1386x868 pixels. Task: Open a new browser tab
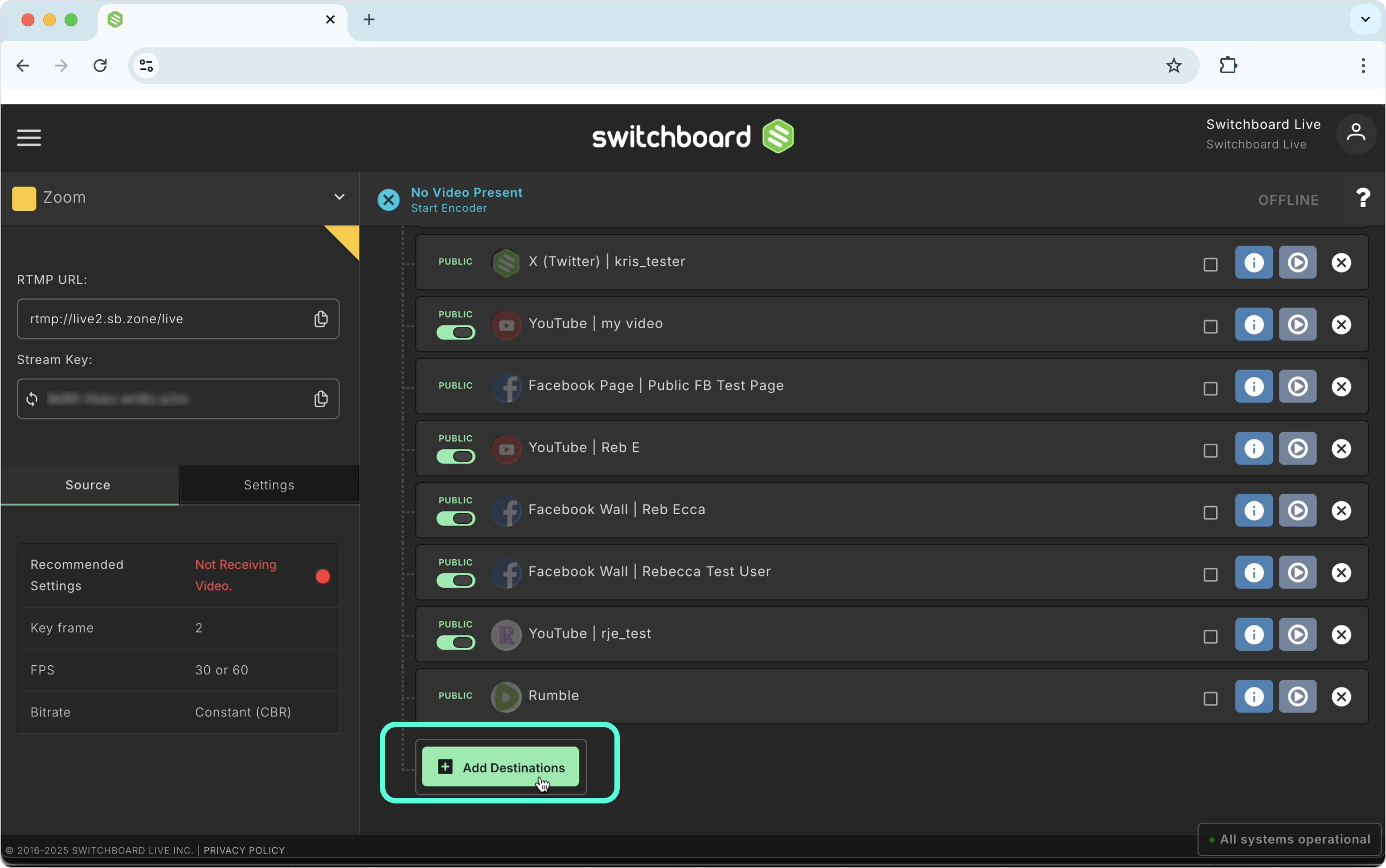click(369, 19)
